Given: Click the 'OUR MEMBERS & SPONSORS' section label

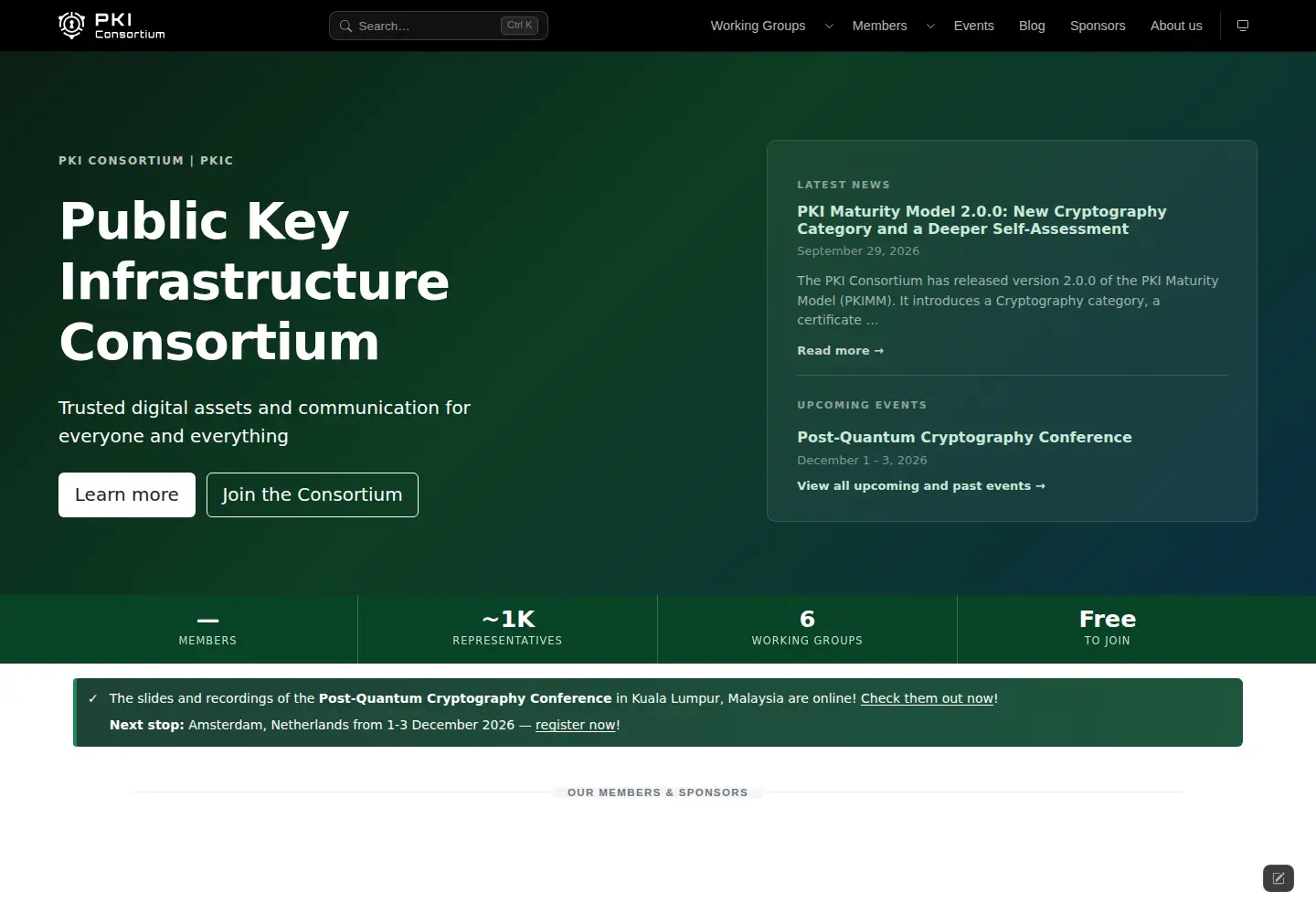Looking at the screenshot, I should [x=658, y=792].
